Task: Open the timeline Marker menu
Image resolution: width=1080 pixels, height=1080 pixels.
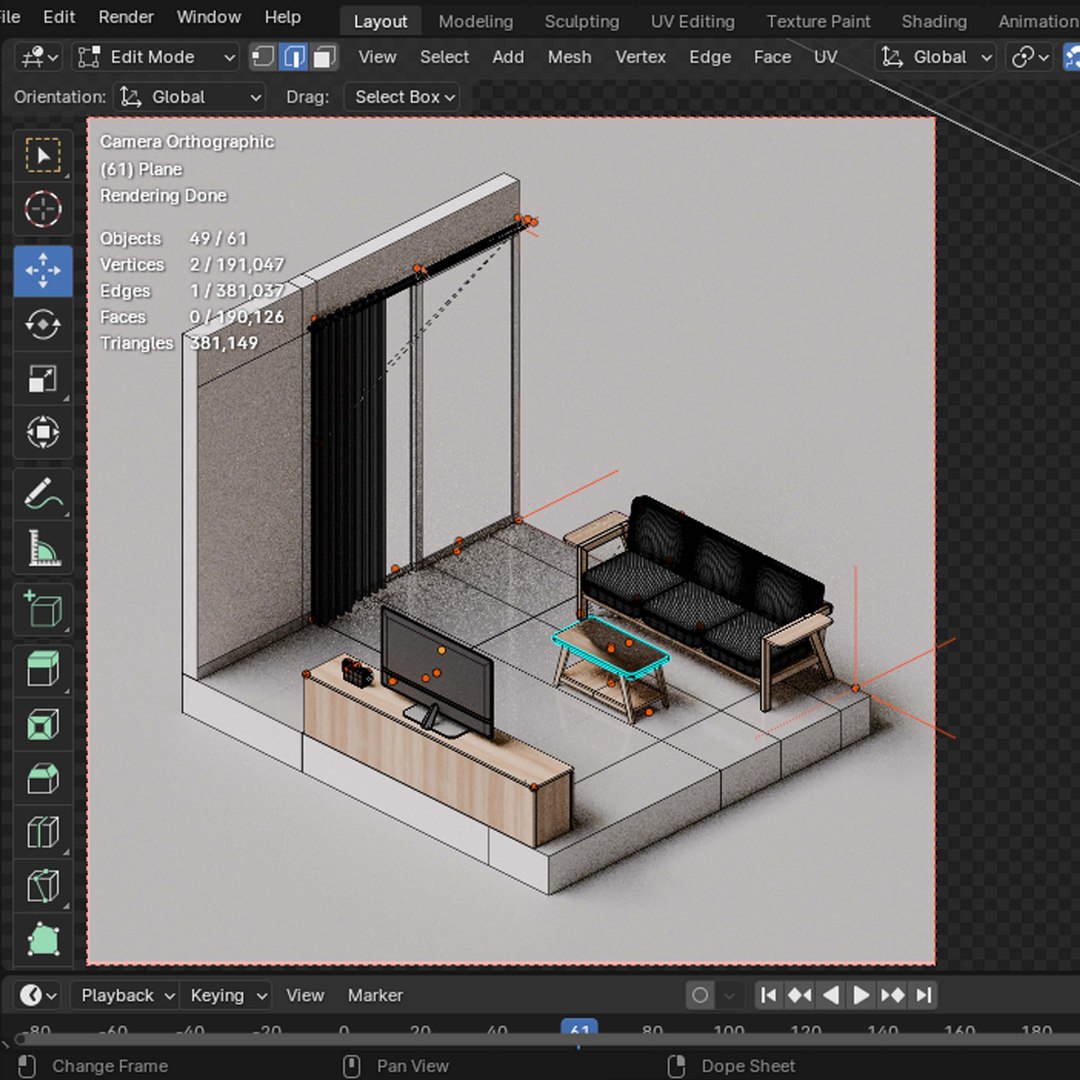Action: (x=375, y=995)
